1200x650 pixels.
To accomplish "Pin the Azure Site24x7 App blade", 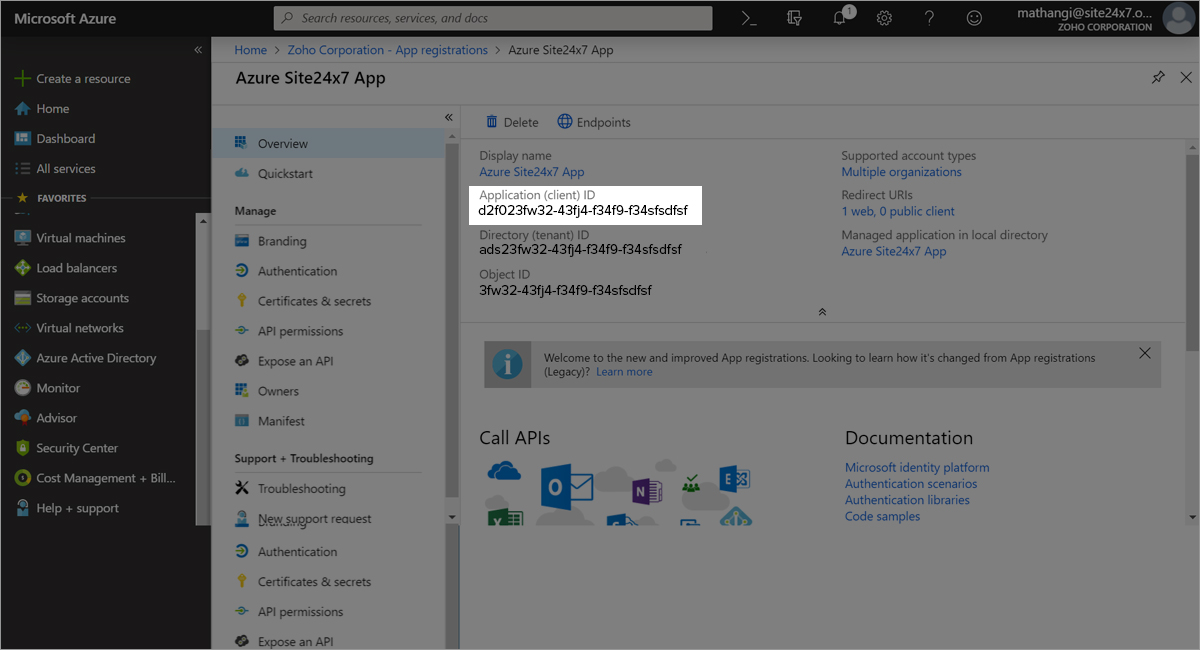I will click(1158, 77).
